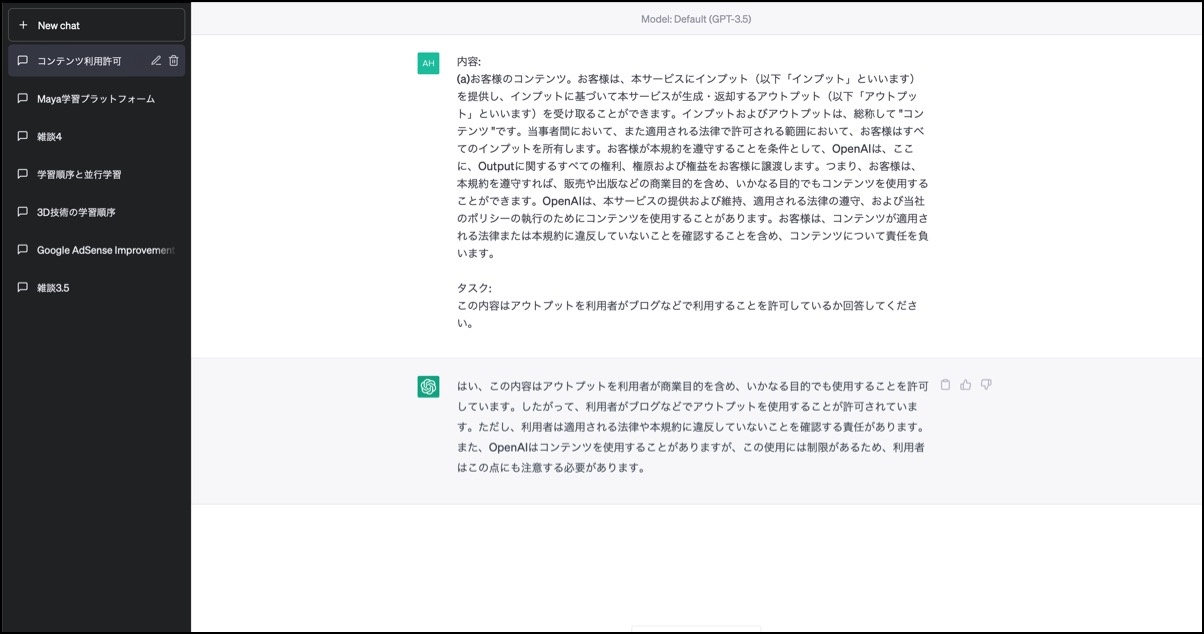Image resolution: width=1204 pixels, height=634 pixels.
Task: Open the 3D技術の学習順序 conversation
Action: pyautogui.click(x=96, y=212)
